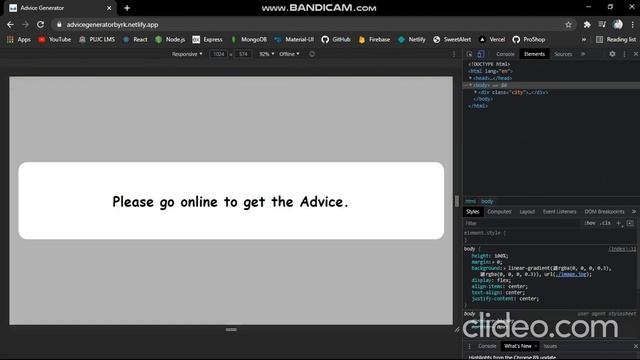Click the forward navigation arrow
This screenshot has width=640, height=360.
tap(25, 24)
